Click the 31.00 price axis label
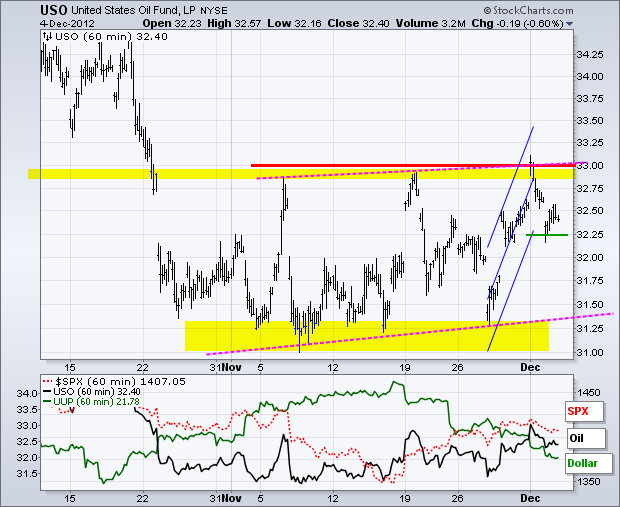620x507 pixels. [590, 352]
